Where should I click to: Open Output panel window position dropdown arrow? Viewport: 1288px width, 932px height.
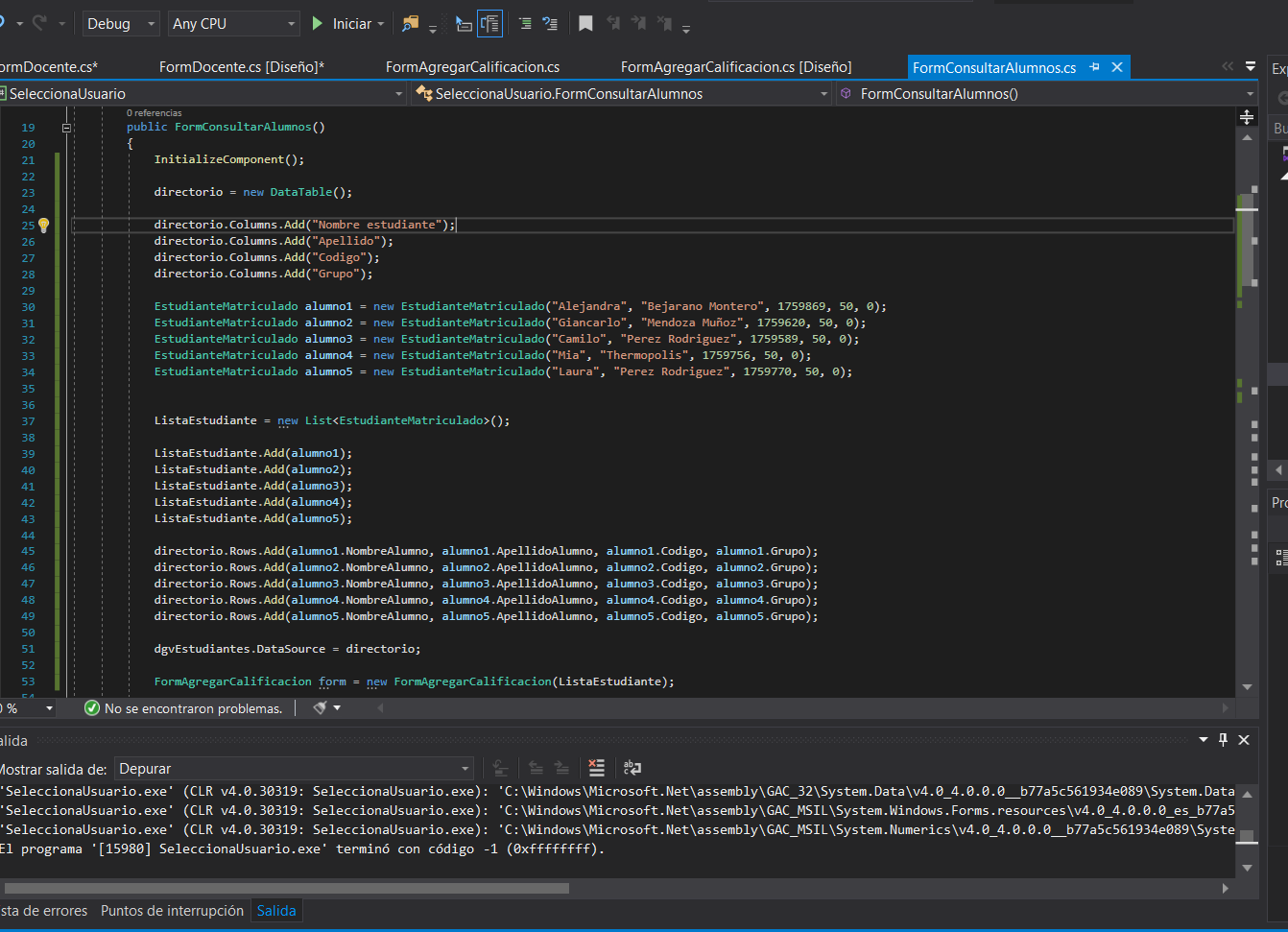1204,739
